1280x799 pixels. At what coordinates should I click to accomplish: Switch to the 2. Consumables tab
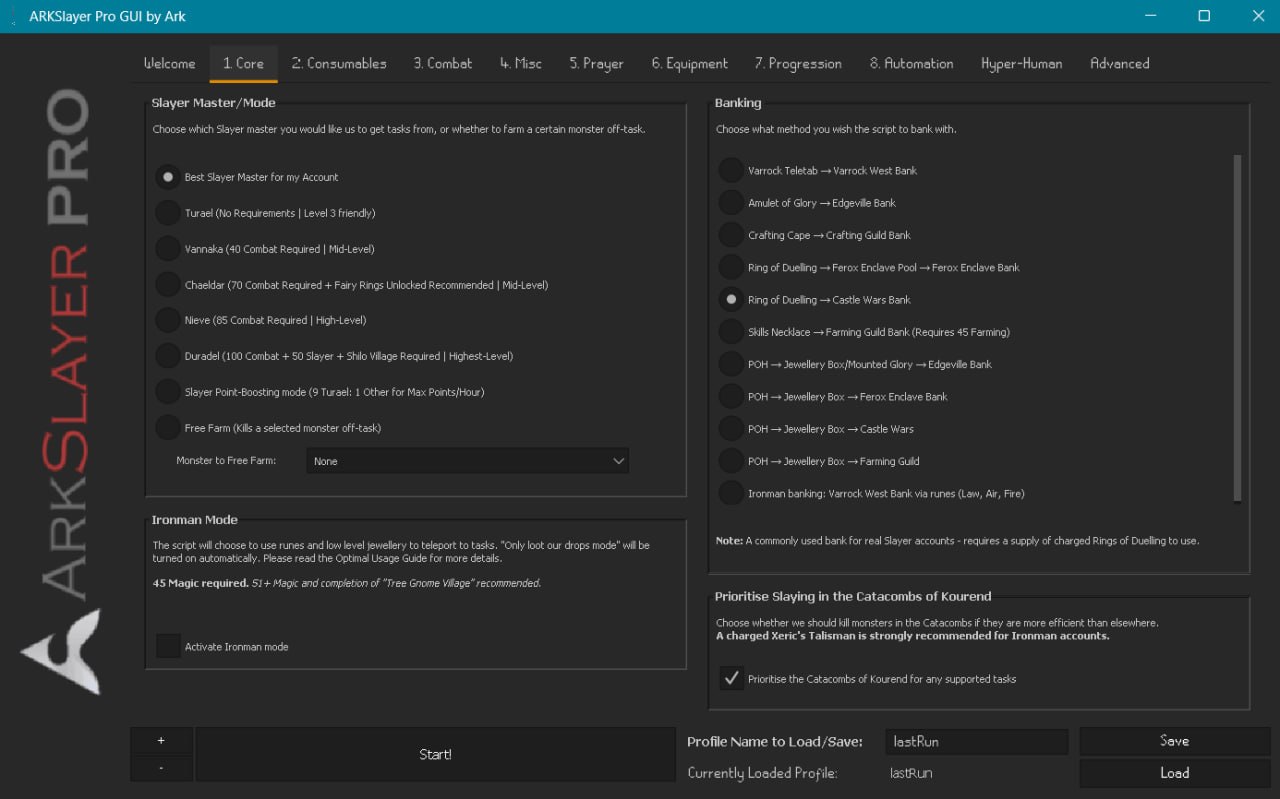(339, 63)
